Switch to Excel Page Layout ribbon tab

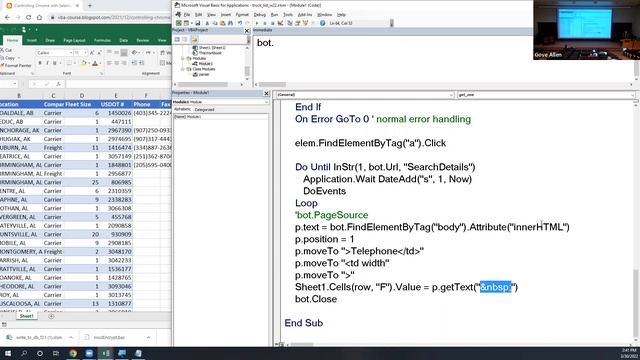tap(74, 40)
